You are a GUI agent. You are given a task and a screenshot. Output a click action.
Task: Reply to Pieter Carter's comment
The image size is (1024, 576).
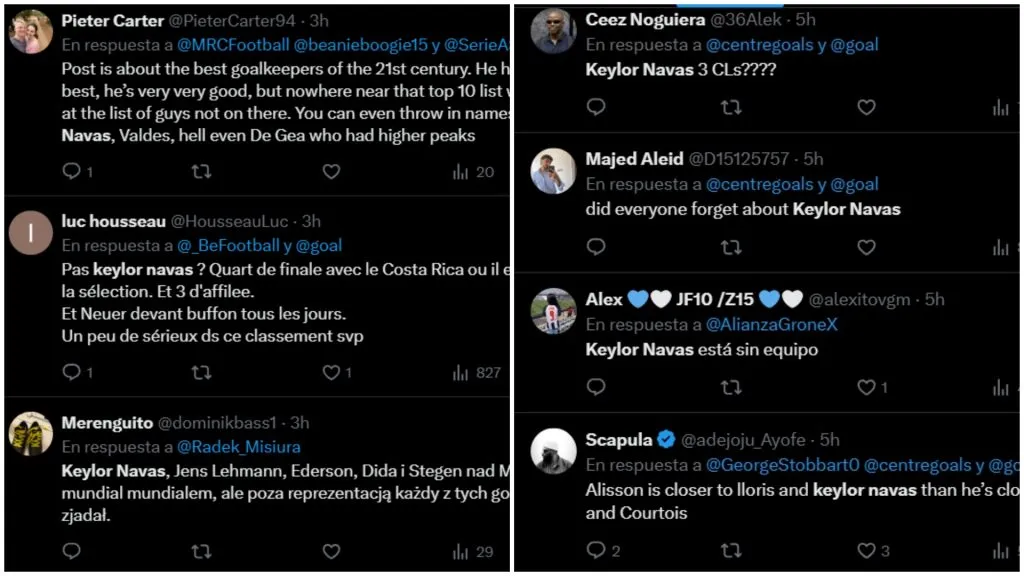click(x=70, y=171)
